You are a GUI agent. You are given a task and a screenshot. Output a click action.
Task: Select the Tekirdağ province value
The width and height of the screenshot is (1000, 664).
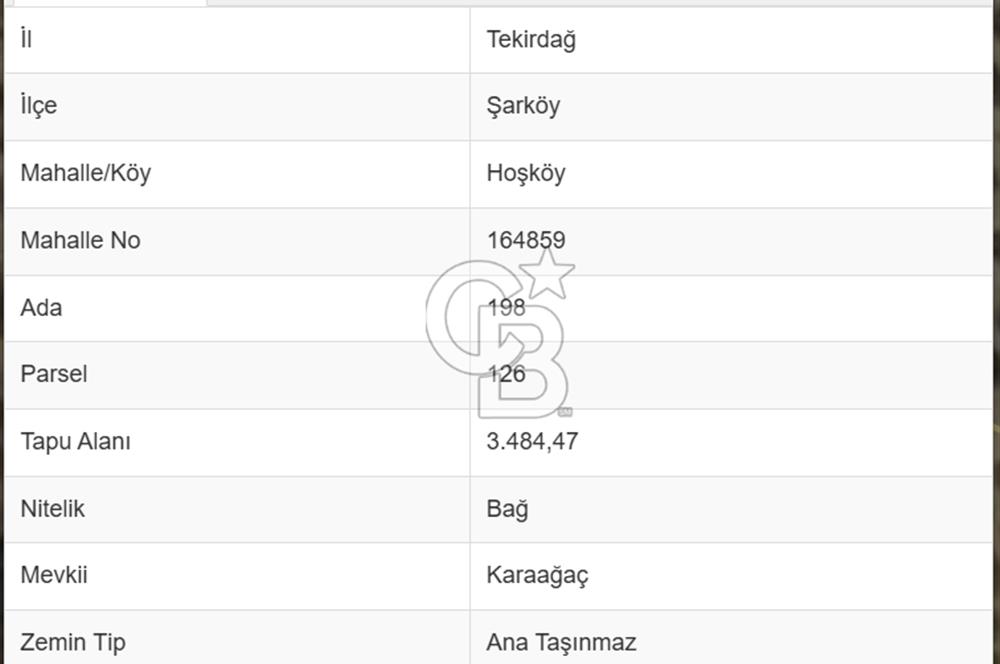tap(531, 40)
